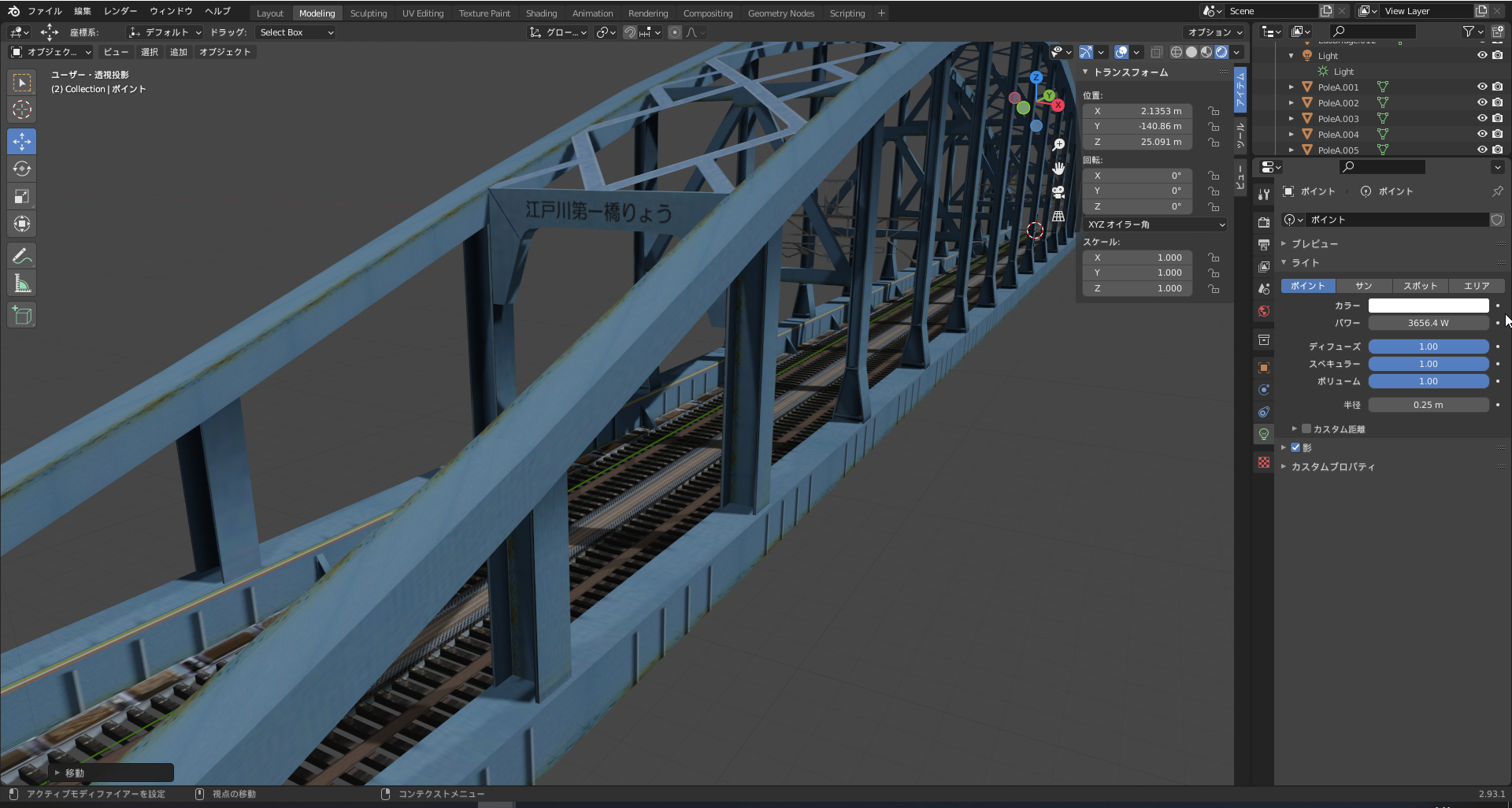Toggle the shadow (影) checkbox
The image size is (1512, 808).
1295,447
